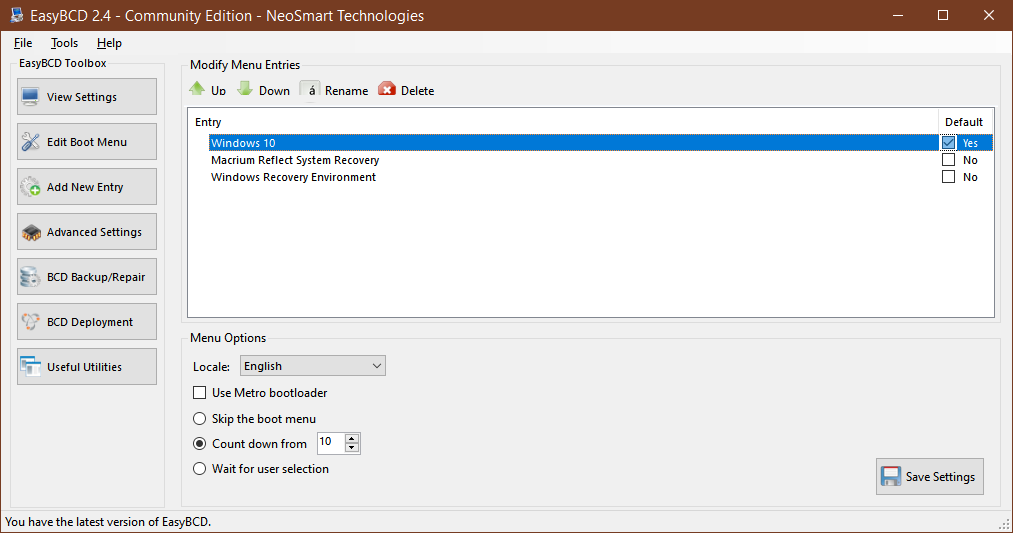Move selected entry Up
Image resolution: width=1013 pixels, height=533 pixels.
click(208, 90)
